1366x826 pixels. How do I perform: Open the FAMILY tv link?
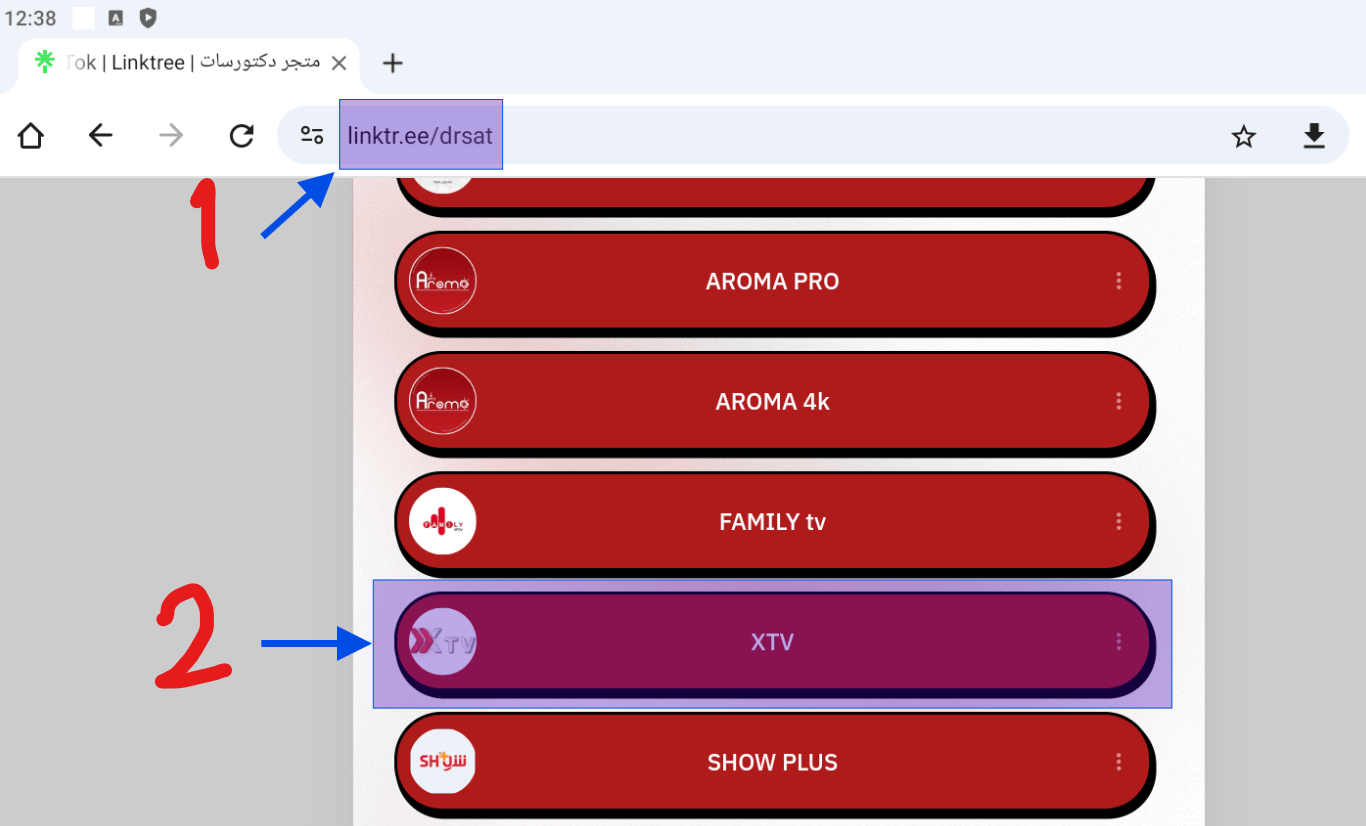pyautogui.click(x=772, y=522)
